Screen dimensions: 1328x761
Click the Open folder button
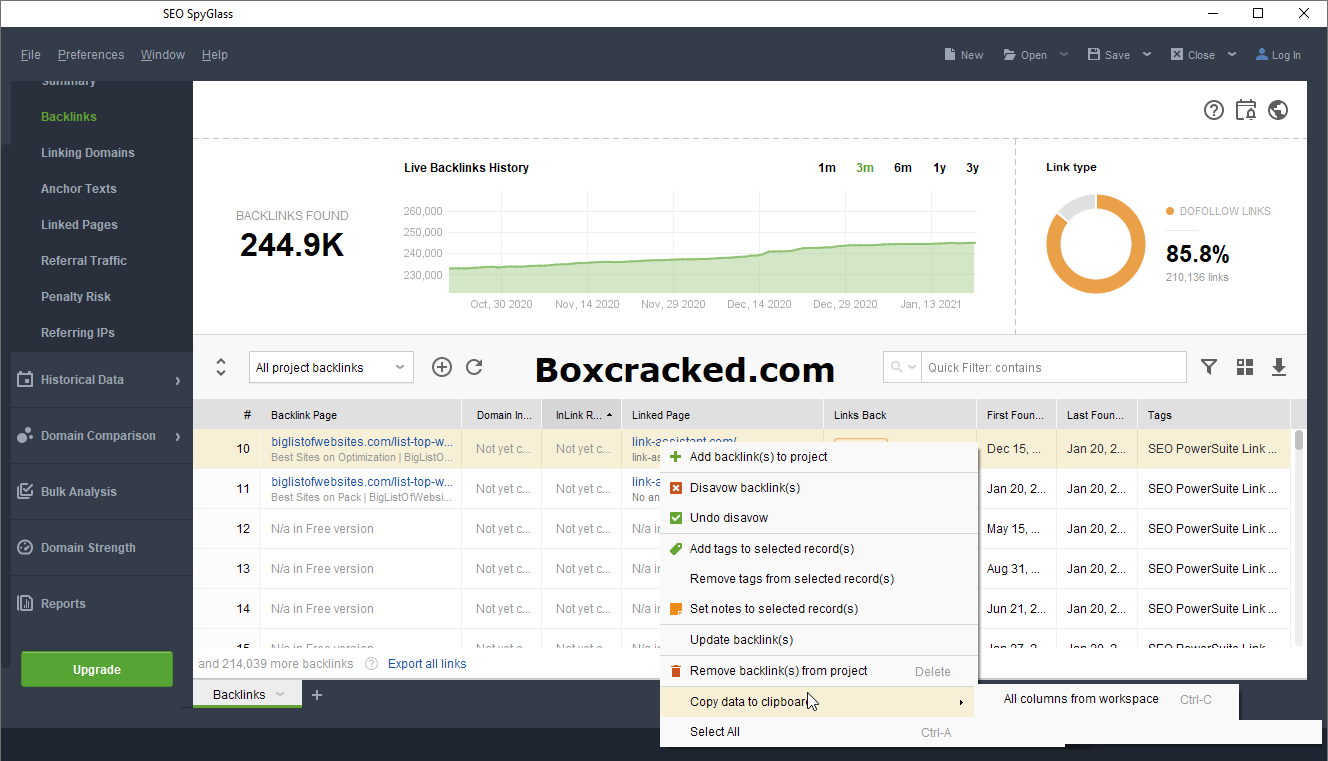click(1025, 55)
